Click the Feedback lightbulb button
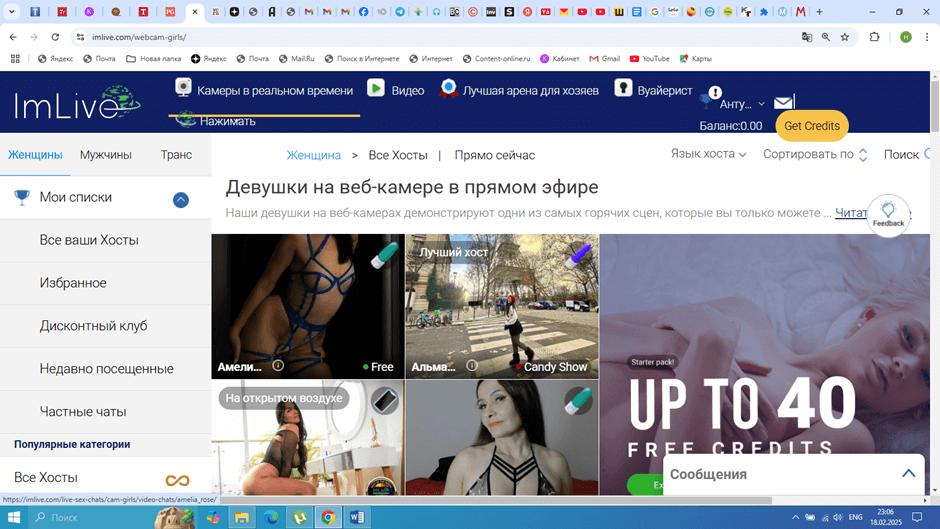Image resolution: width=940 pixels, height=529 pixels. pyautogui.click(x=888, y=214)
